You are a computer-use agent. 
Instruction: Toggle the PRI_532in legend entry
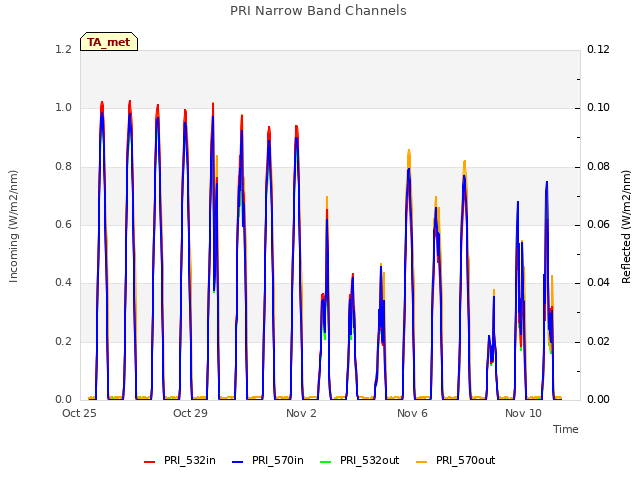pyautogui.click(x=180, y=460)
